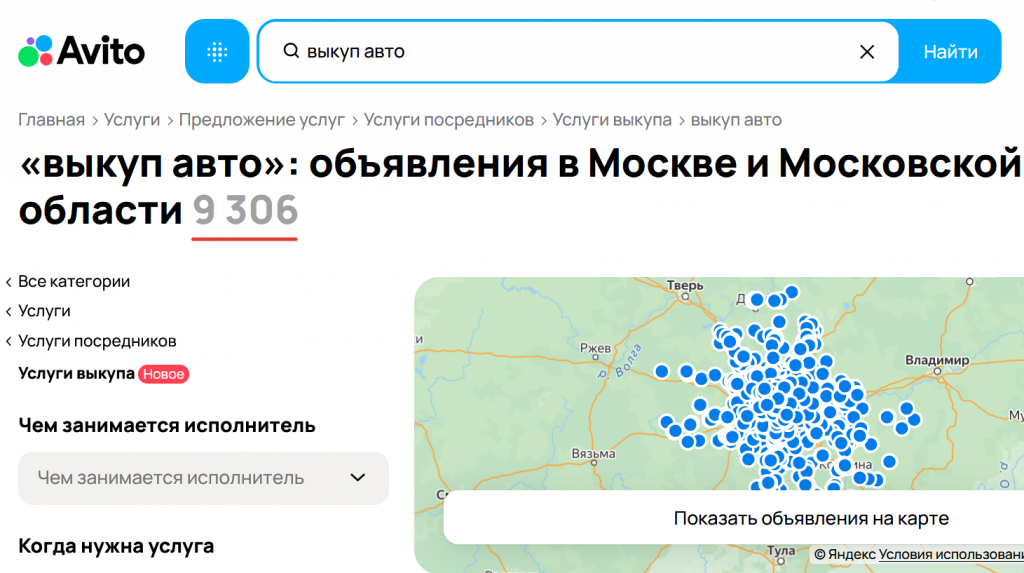Click the Когда нужна услуга heading
This screenshot has height=573, width=1024.
(116, 546)
